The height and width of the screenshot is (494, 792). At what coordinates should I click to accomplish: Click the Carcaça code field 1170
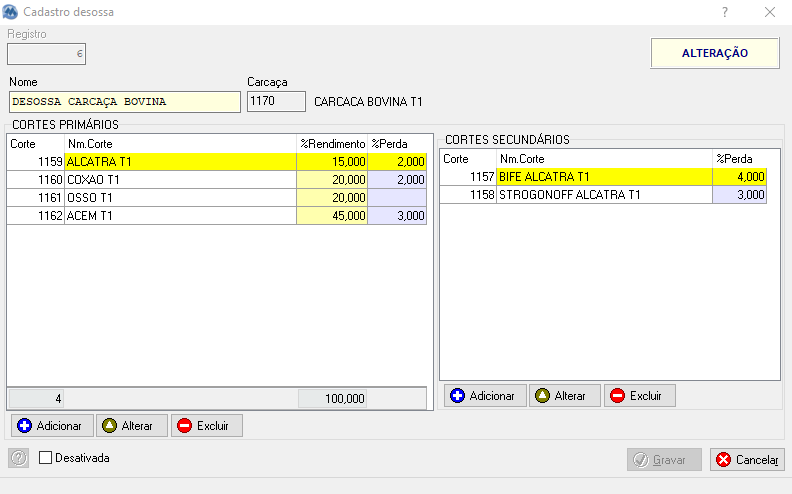tap(276, 101)
